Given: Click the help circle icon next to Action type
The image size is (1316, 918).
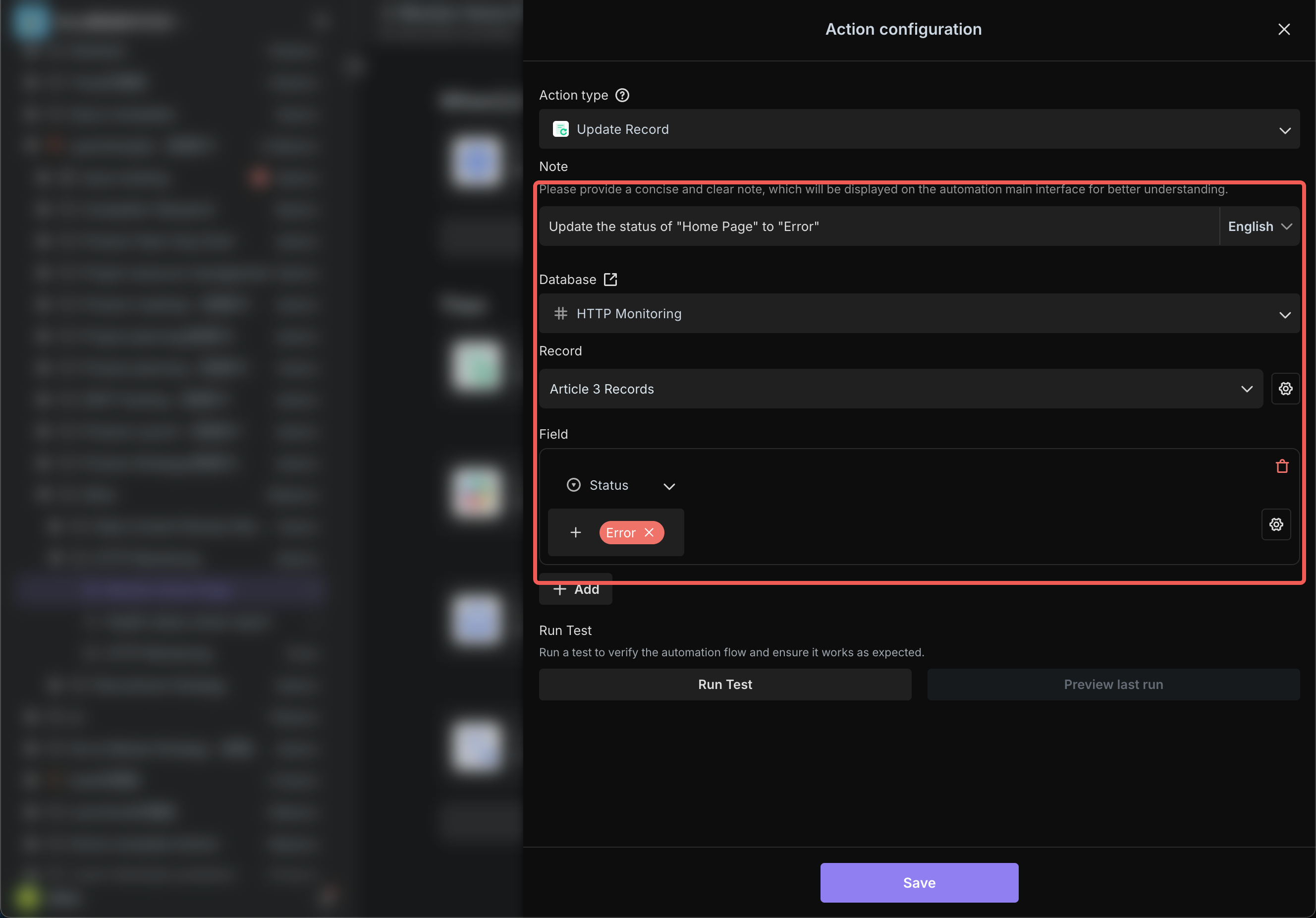Looking at the screenshot, I should pyautogui.click(x=622, y=95).
